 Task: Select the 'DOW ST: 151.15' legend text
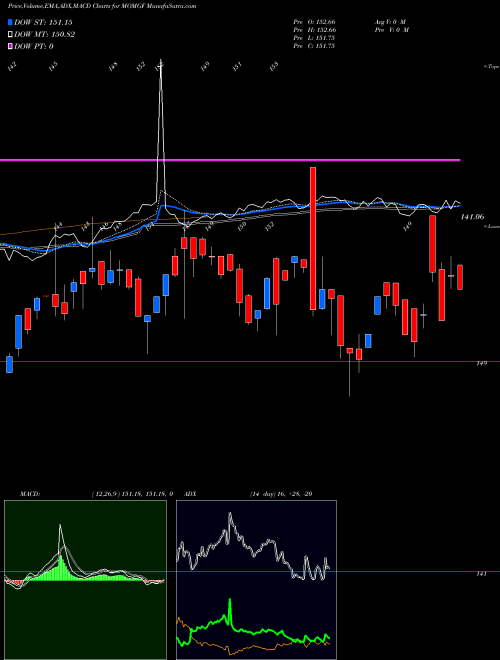43,22
